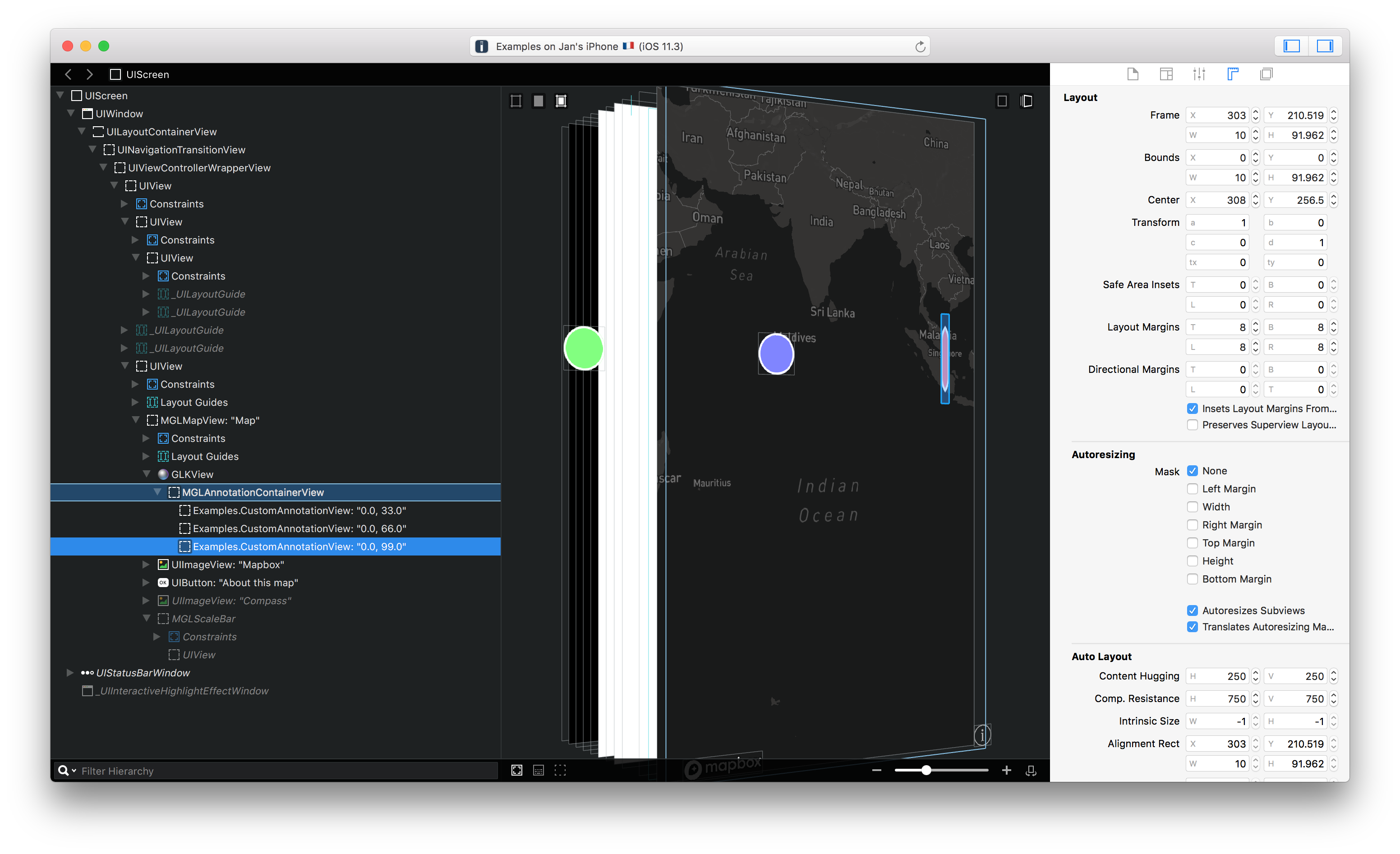
Task: Click the reload icon in the title bar
Action: [x=920, y=46]
